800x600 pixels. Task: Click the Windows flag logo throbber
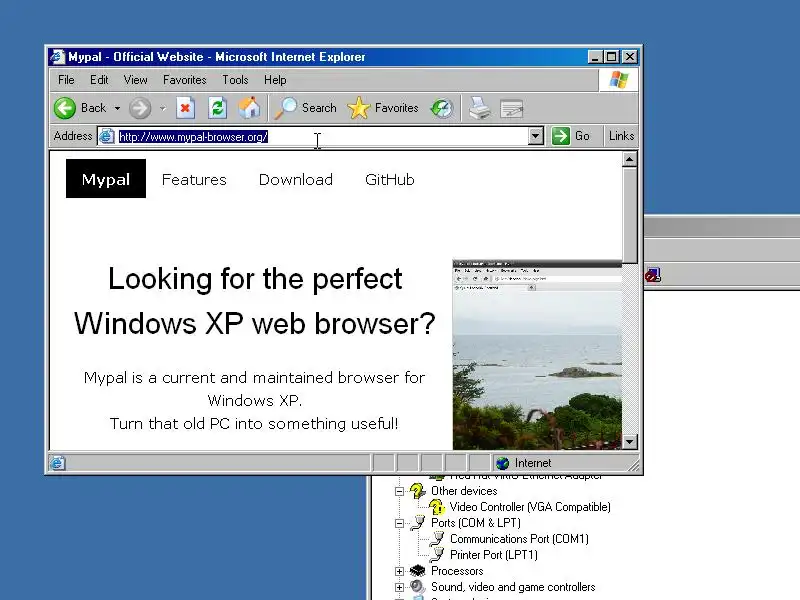[618, 80]
